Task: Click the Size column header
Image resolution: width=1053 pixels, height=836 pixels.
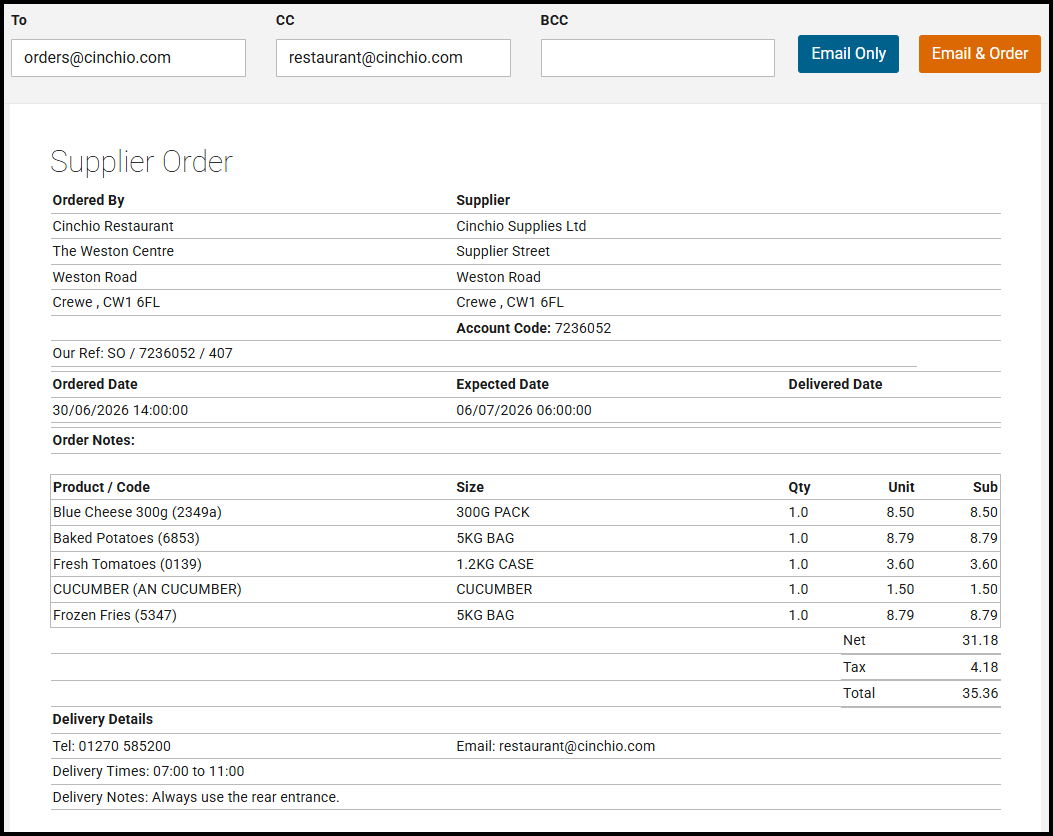Action: [x=470, y=487]
